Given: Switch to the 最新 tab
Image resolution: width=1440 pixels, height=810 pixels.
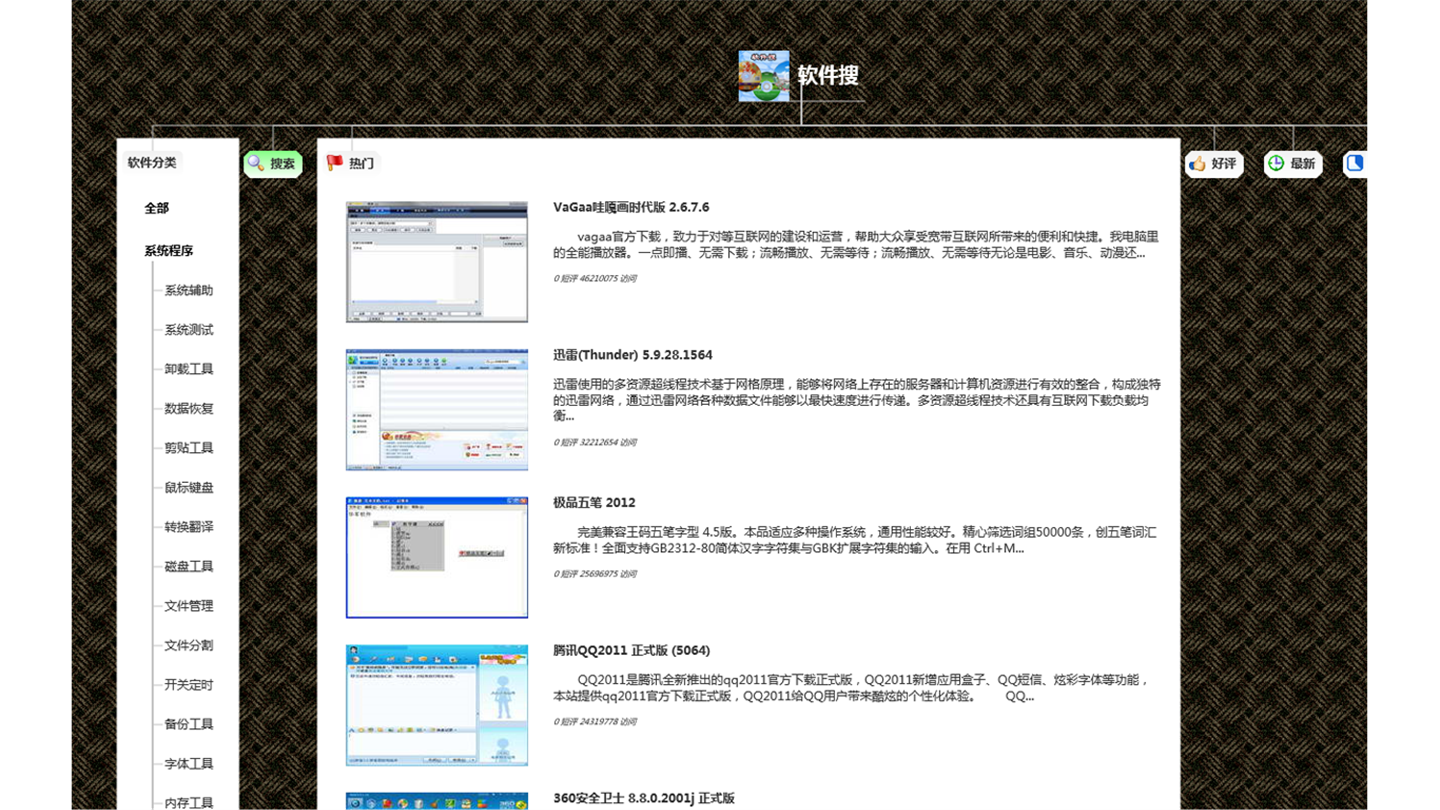Looking at the screenshot, I should (1293, 163).
